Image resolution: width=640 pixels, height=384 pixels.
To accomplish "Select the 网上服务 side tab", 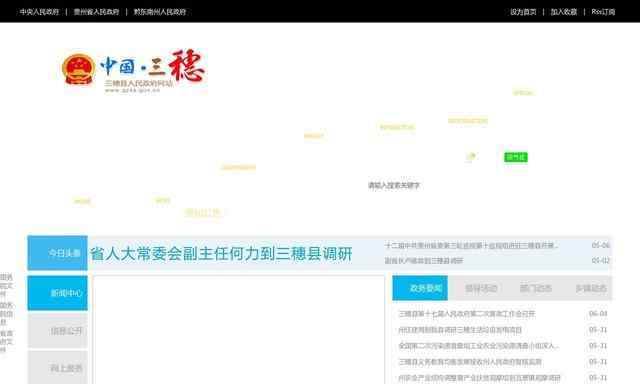I will (x=58, y=368).
